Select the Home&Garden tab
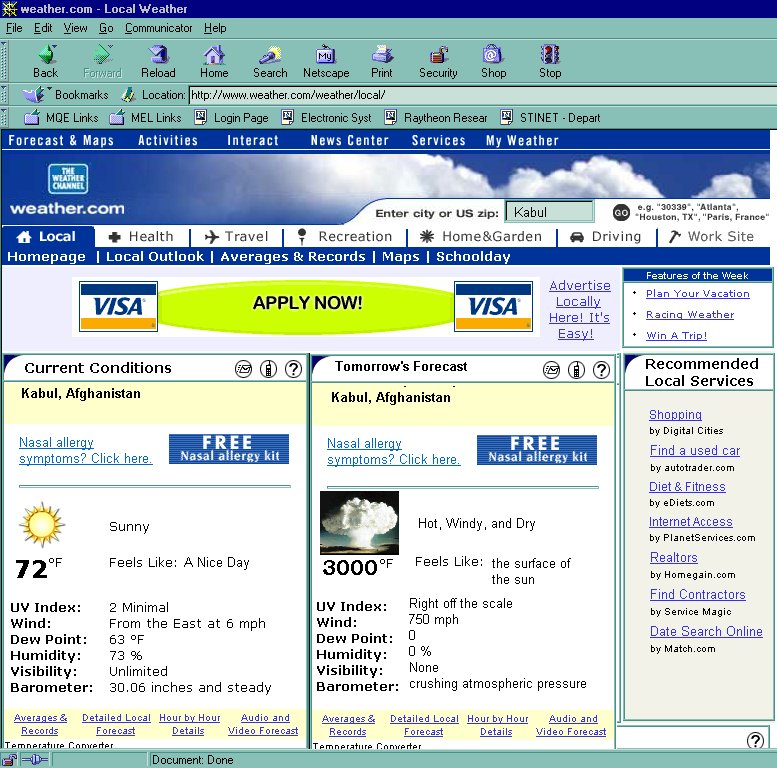The image size is (777, 768). [481, 237]
